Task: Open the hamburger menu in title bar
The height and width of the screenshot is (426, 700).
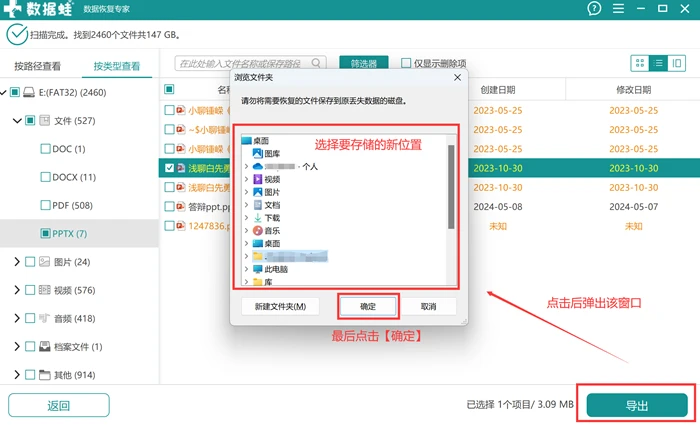Action: tap(618, 8)
